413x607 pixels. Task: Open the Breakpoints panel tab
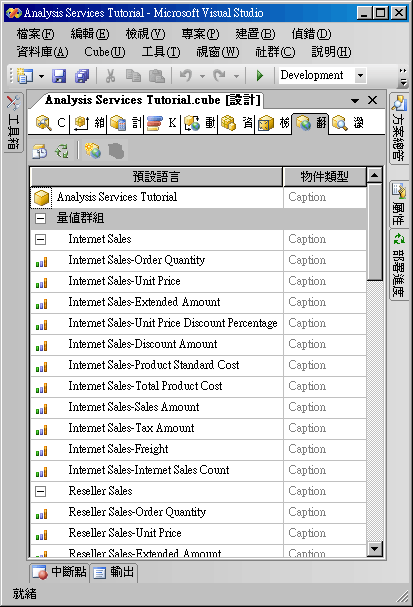click(x=59, y=572)
